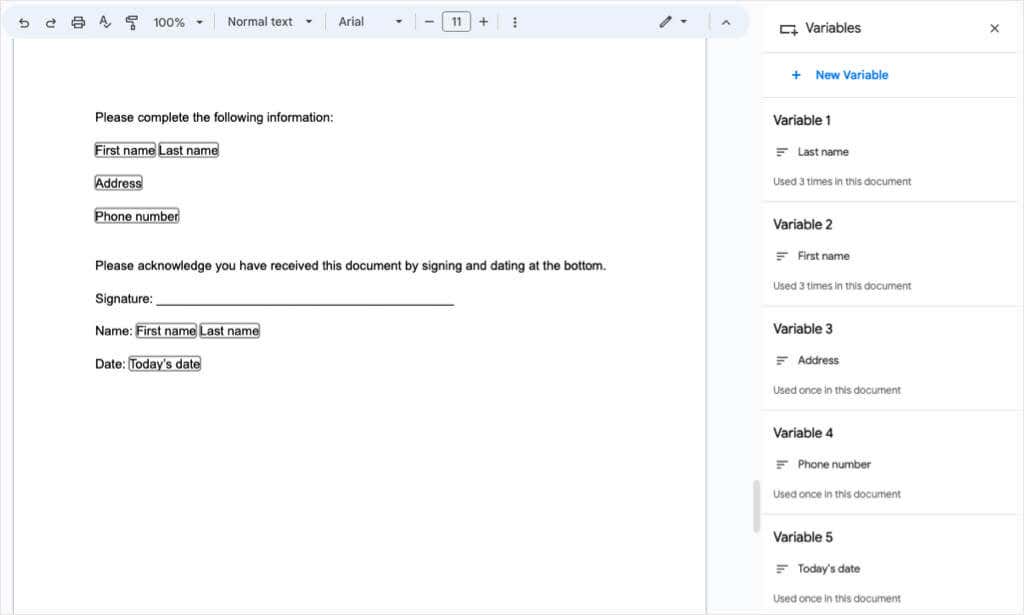
Task: Collapse the toolbar with chevron up
Action: tap(726, 22)
